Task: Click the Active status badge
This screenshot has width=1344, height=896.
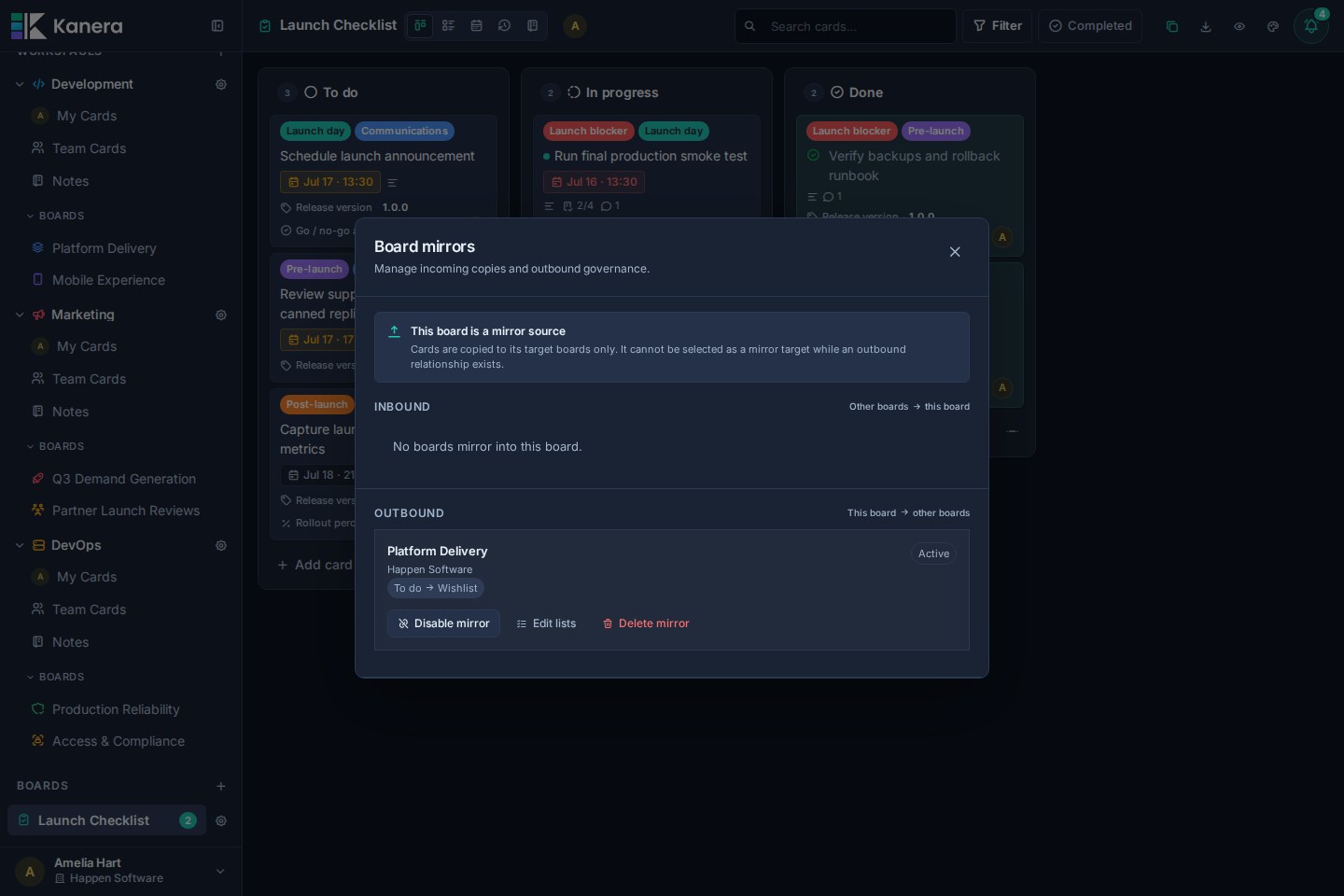Action: click(933, 553)
